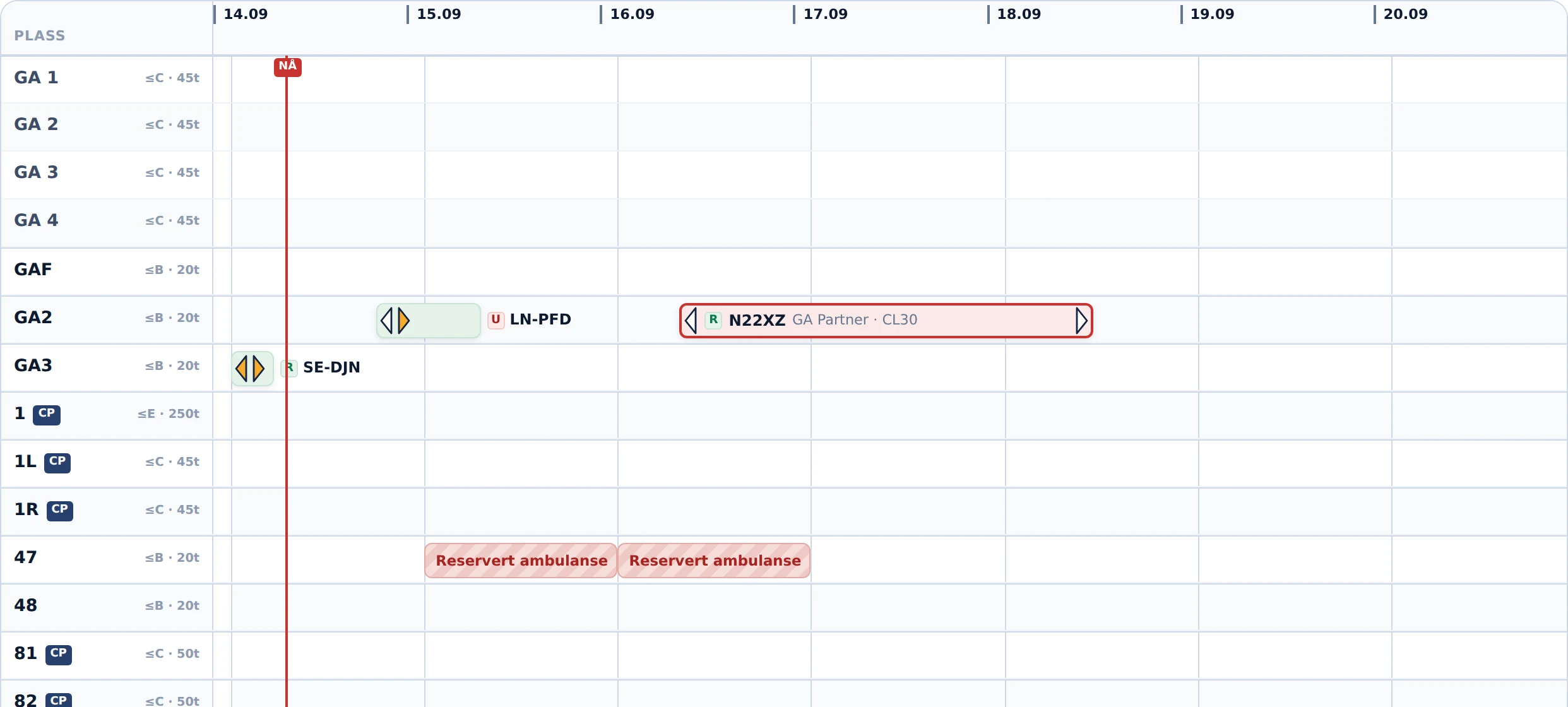Select the first Reservert ambulanse block

click(x=521, y=561)
